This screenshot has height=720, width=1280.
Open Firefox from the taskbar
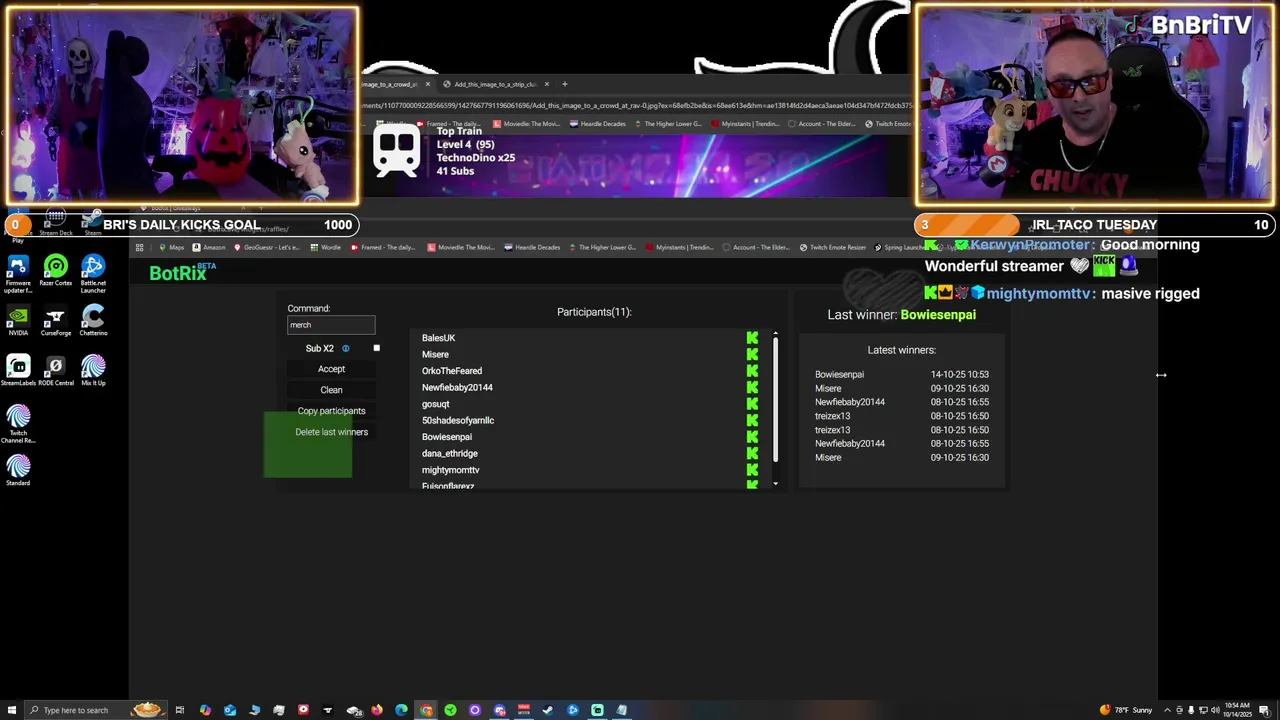click(377, 710)
